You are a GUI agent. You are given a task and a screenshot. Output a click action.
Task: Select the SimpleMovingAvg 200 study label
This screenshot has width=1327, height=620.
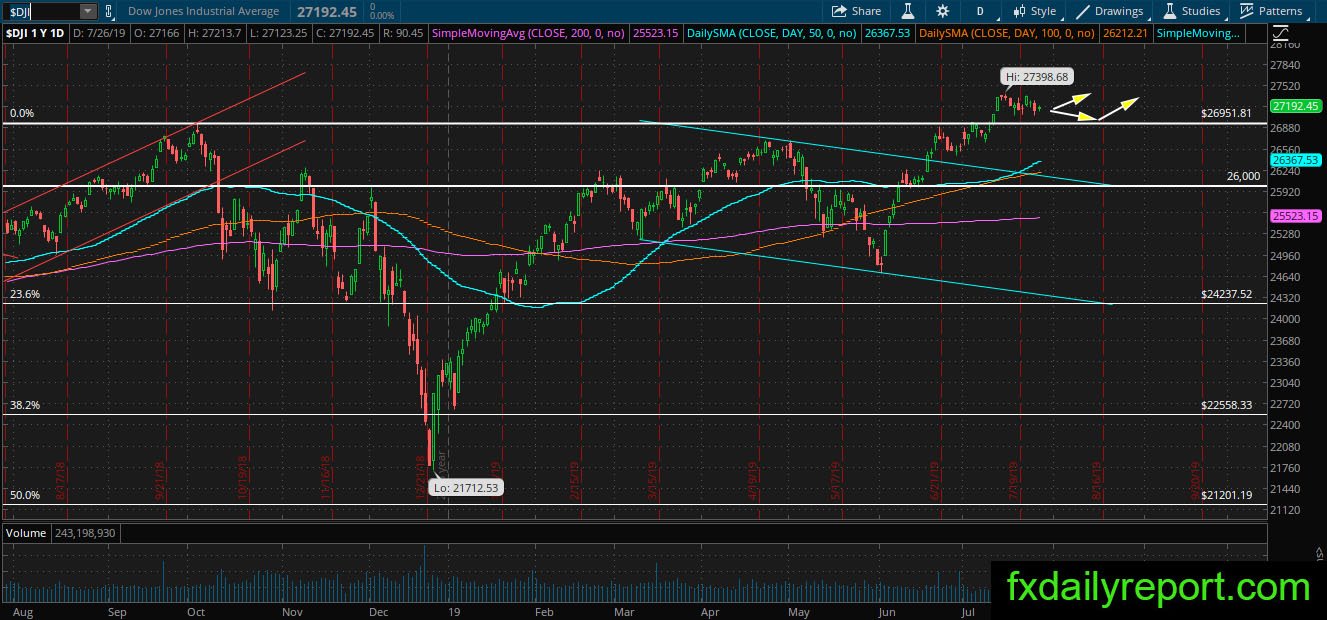click(529, 33)
